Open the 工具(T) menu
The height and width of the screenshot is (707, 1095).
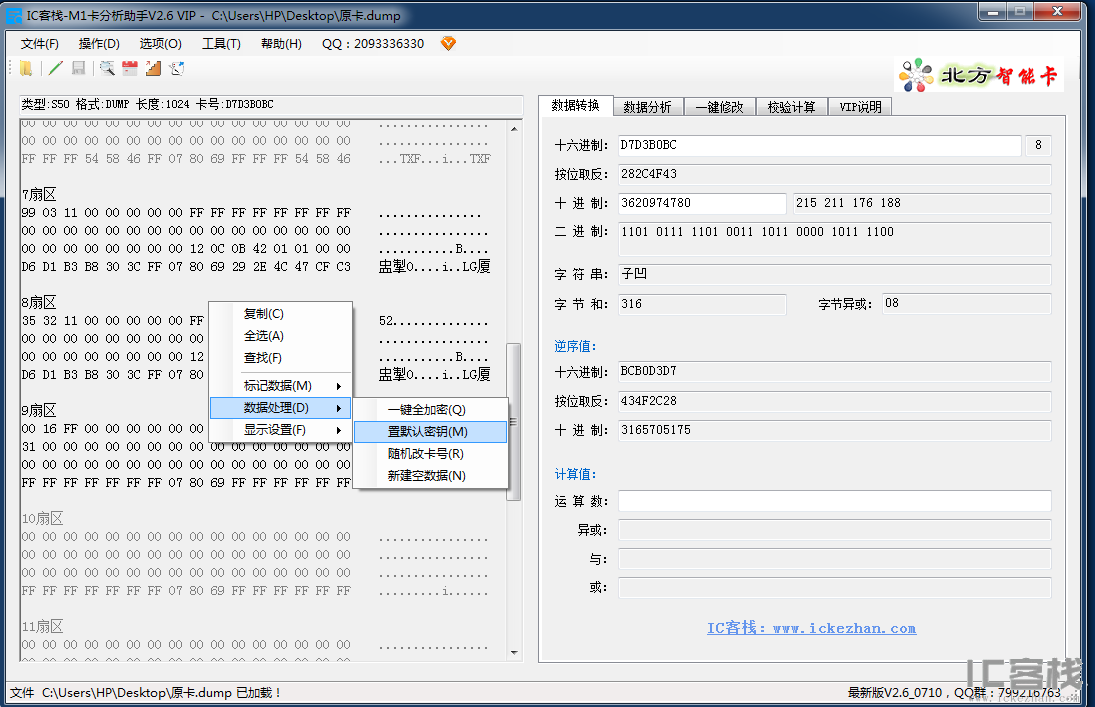pyautogui.click(x=221, y=43)
